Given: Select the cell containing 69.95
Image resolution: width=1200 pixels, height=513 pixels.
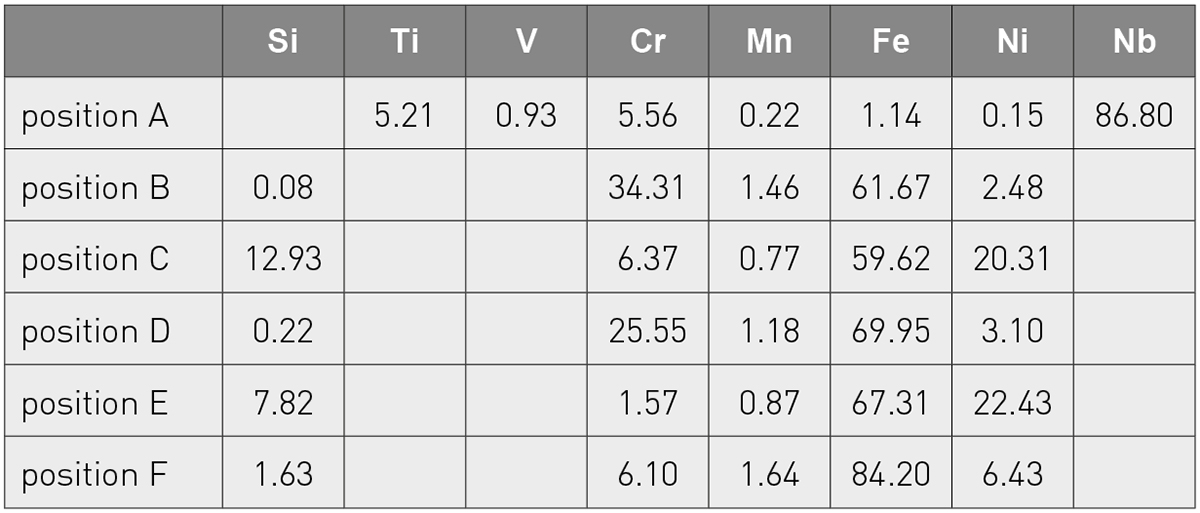Looking at the screenshot, I should point(891,329).
